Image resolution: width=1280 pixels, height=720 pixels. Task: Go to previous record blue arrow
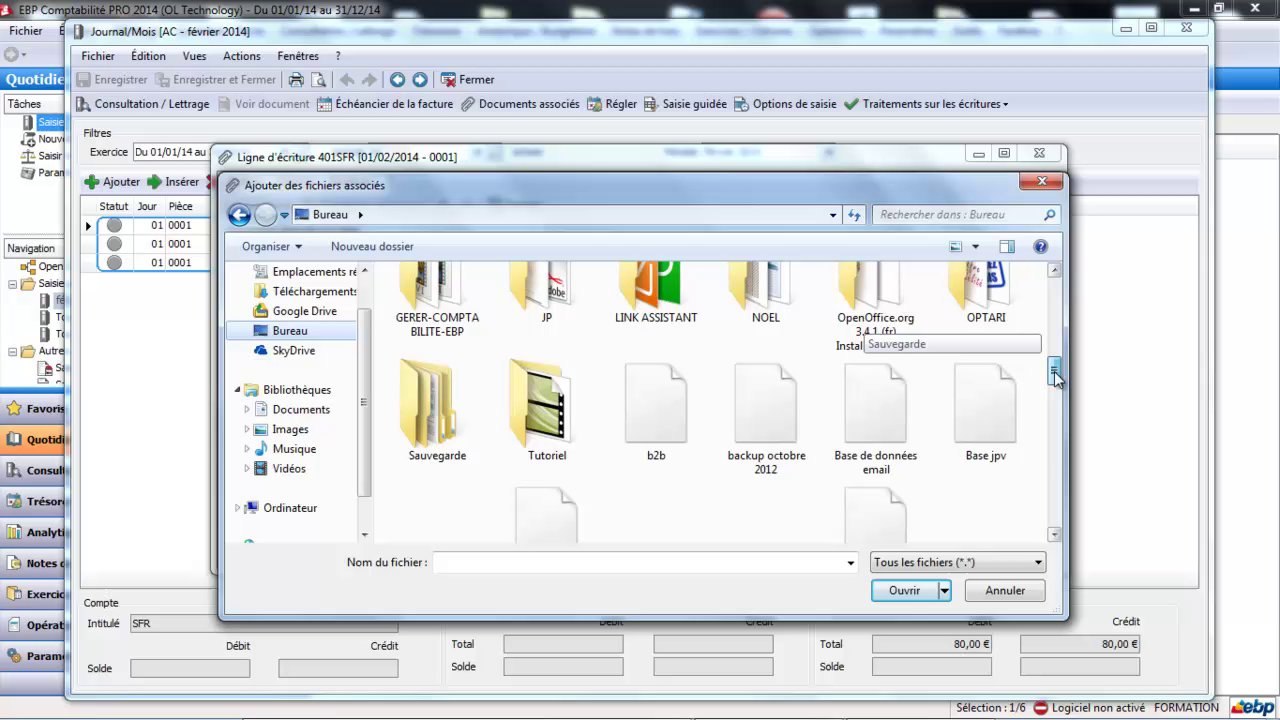pyautogui.click(x=397, y=80)
